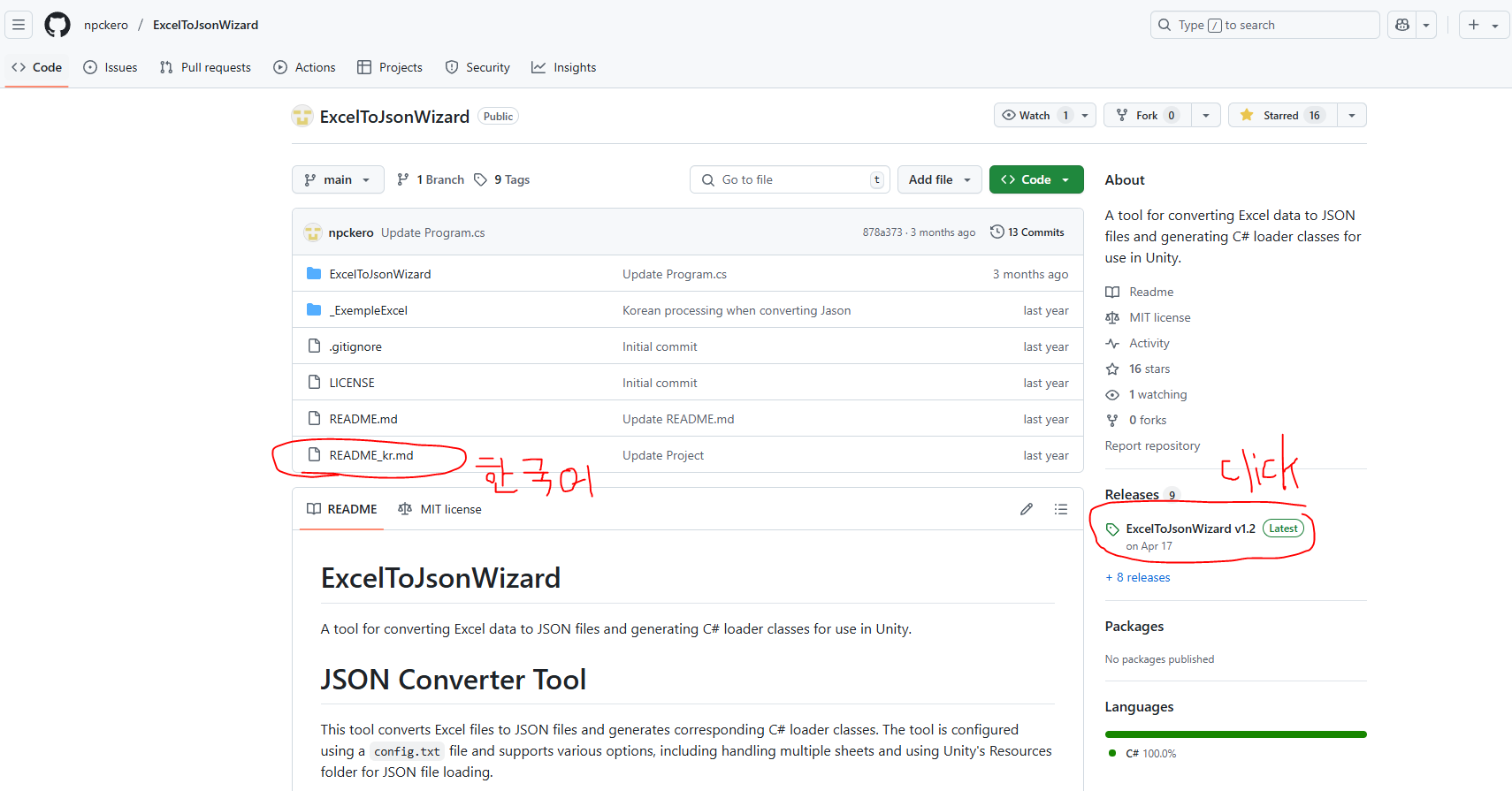This screenshot has height=791, width=1512.
Task: Open the LICENSE file
Action: tap(352, 383)
